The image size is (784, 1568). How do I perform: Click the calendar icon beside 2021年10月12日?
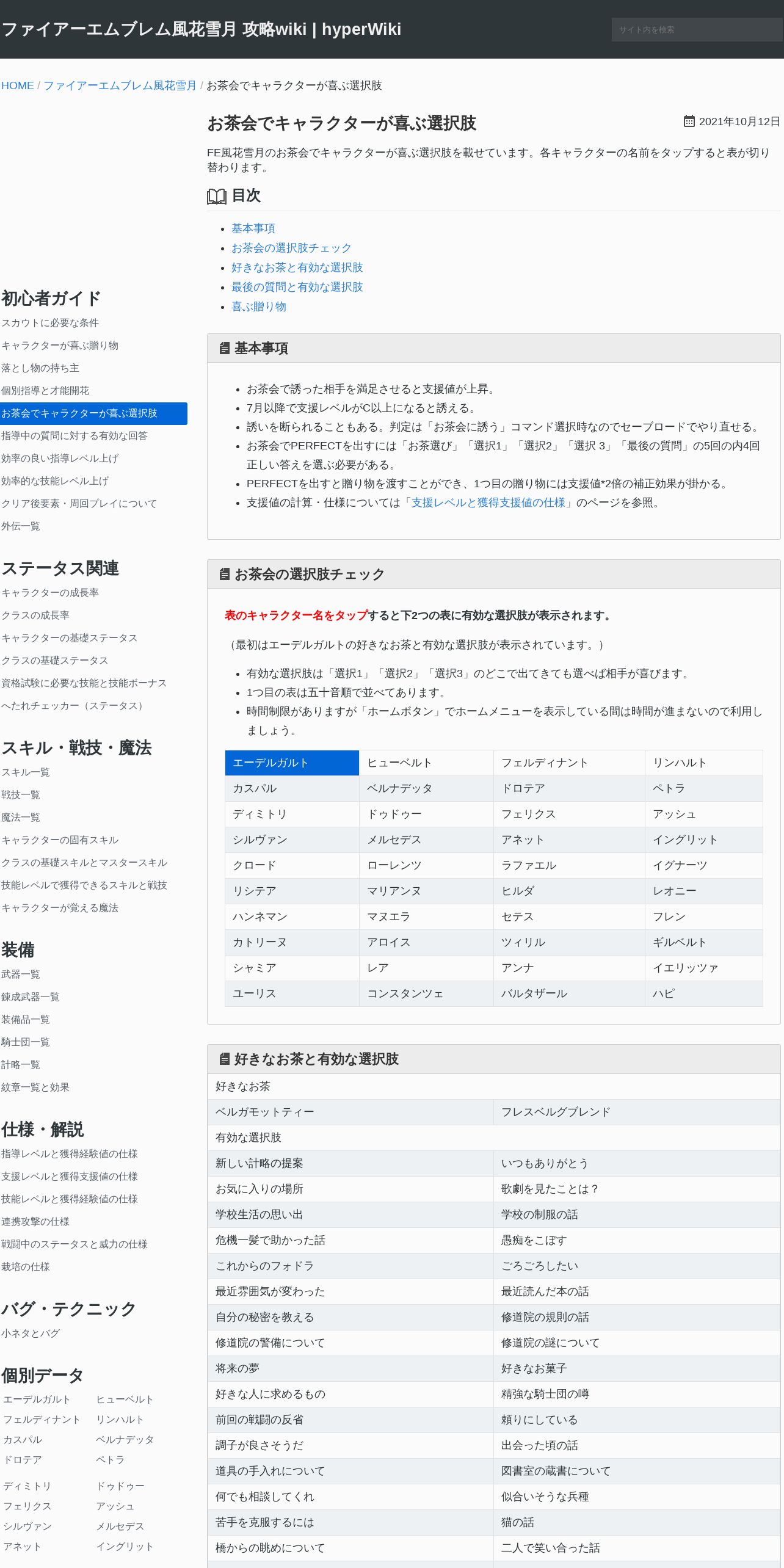click(x=689, y=122)
